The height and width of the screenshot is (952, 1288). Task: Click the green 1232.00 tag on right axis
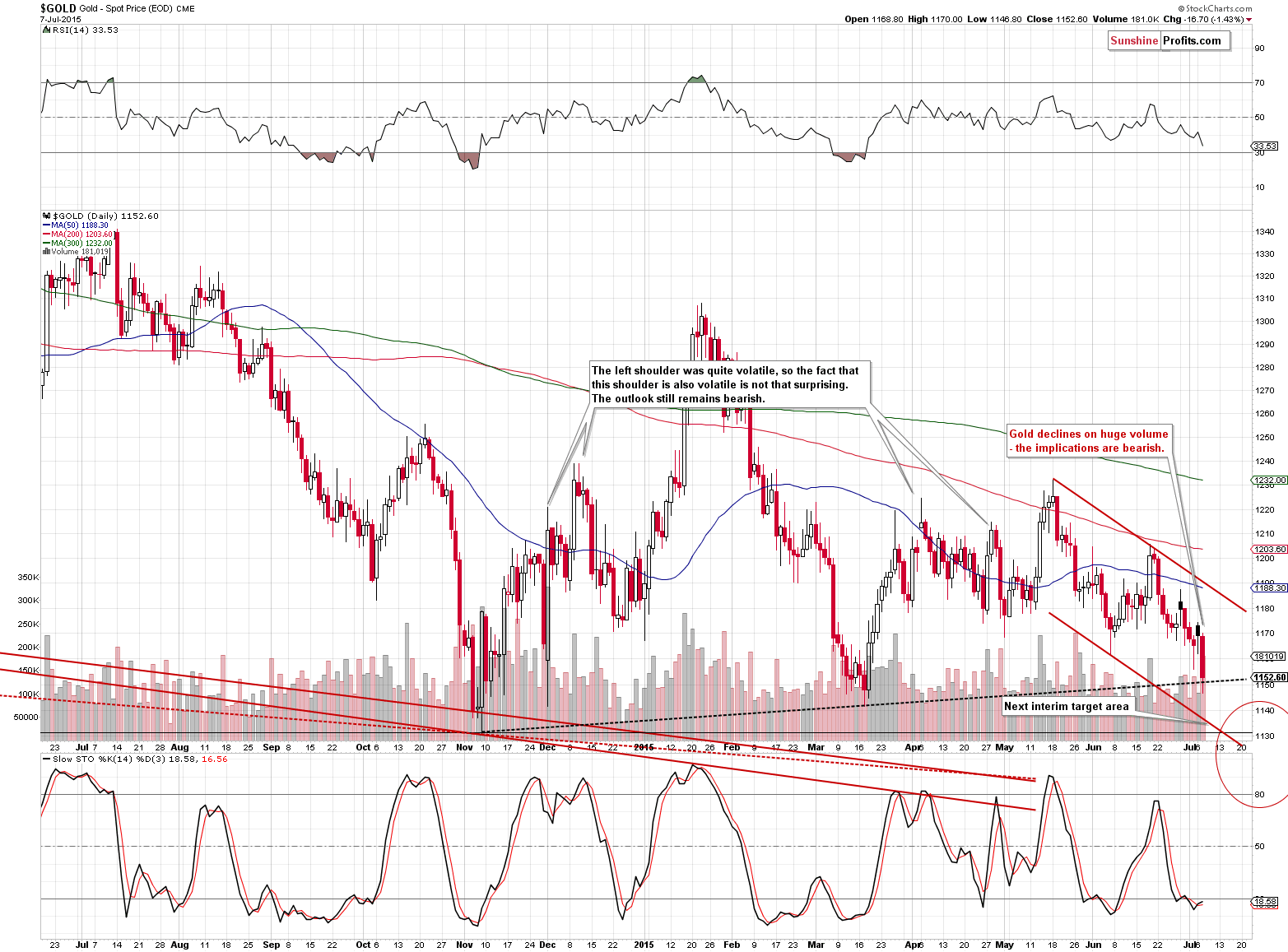[x=1270, y=480]
